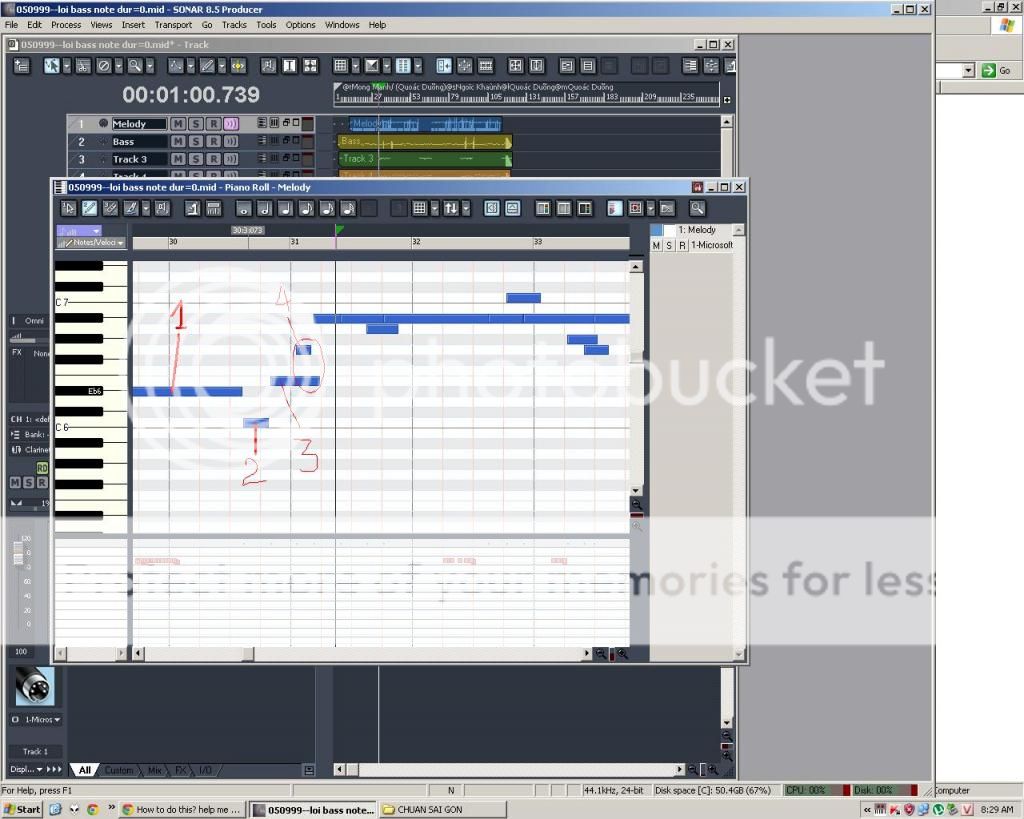This screenshot has width=1024, height=819.
Task: Open the Piano Roll snap grid dropdown arrow
Action: tap(434, 208)
